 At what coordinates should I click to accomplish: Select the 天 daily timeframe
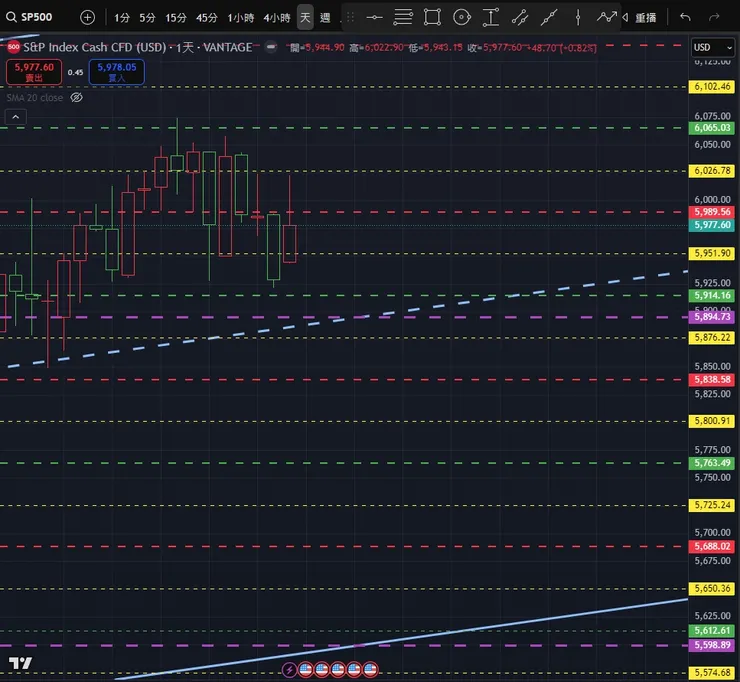pyautogui.click(x=305, y=18)
